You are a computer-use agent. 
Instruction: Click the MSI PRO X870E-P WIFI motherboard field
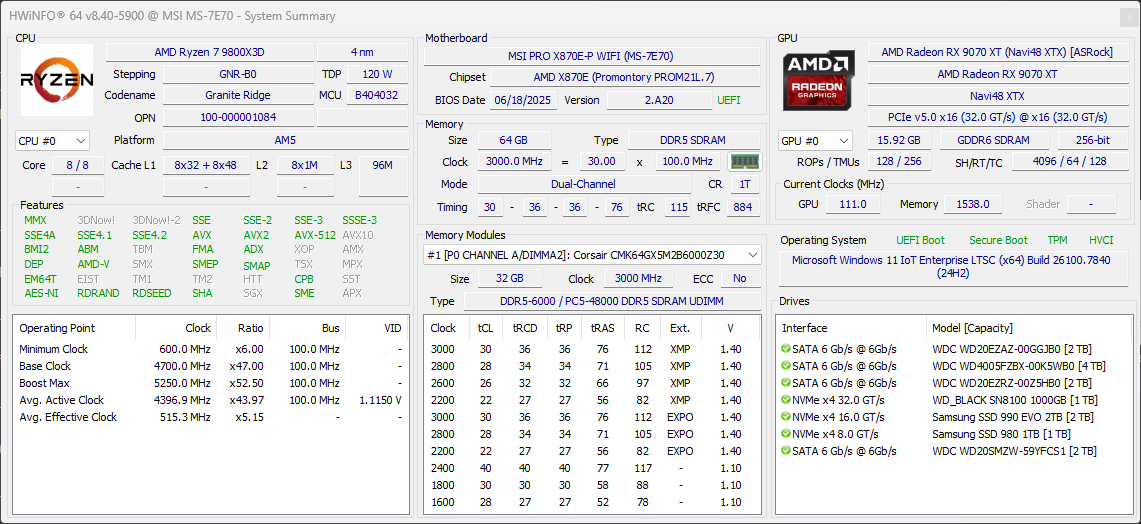(x=591, y=56)
